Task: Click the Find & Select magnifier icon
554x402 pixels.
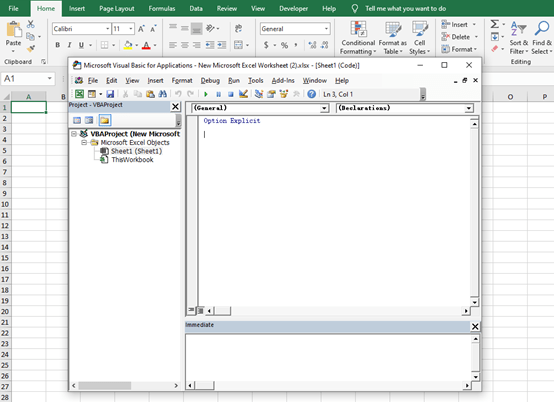Action: pos(541,38)
